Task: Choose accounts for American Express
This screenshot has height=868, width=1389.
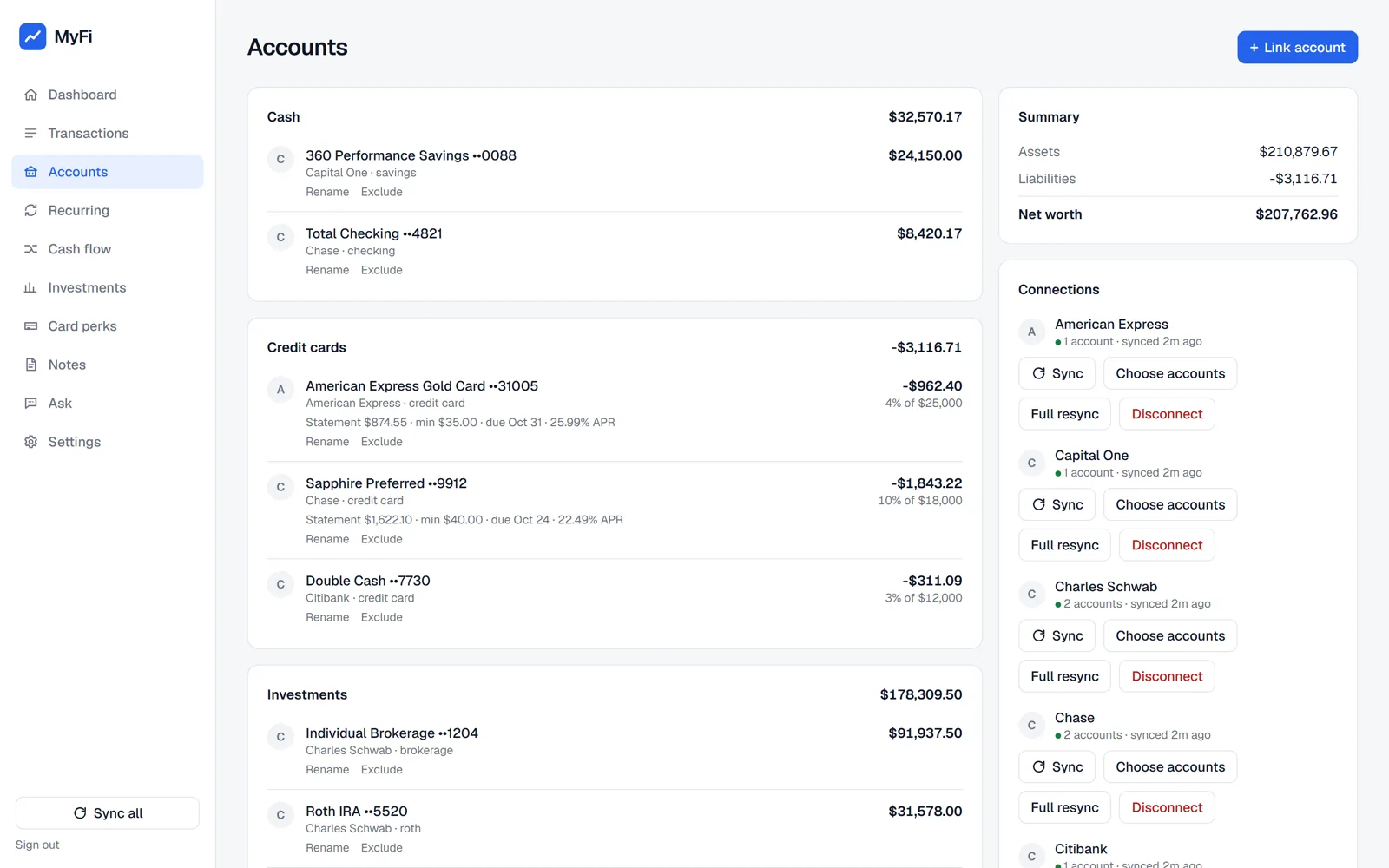Action: coord(1170,373)
